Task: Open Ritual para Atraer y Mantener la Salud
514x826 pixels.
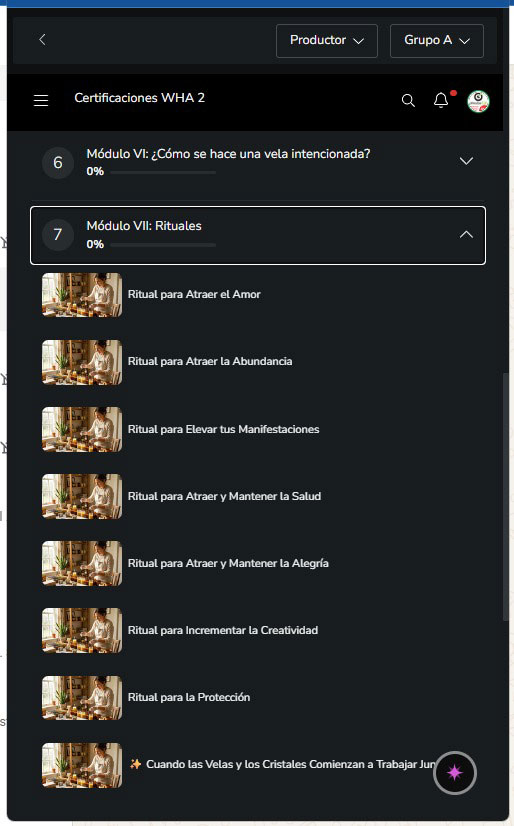Action: click(x=224, y=496)
